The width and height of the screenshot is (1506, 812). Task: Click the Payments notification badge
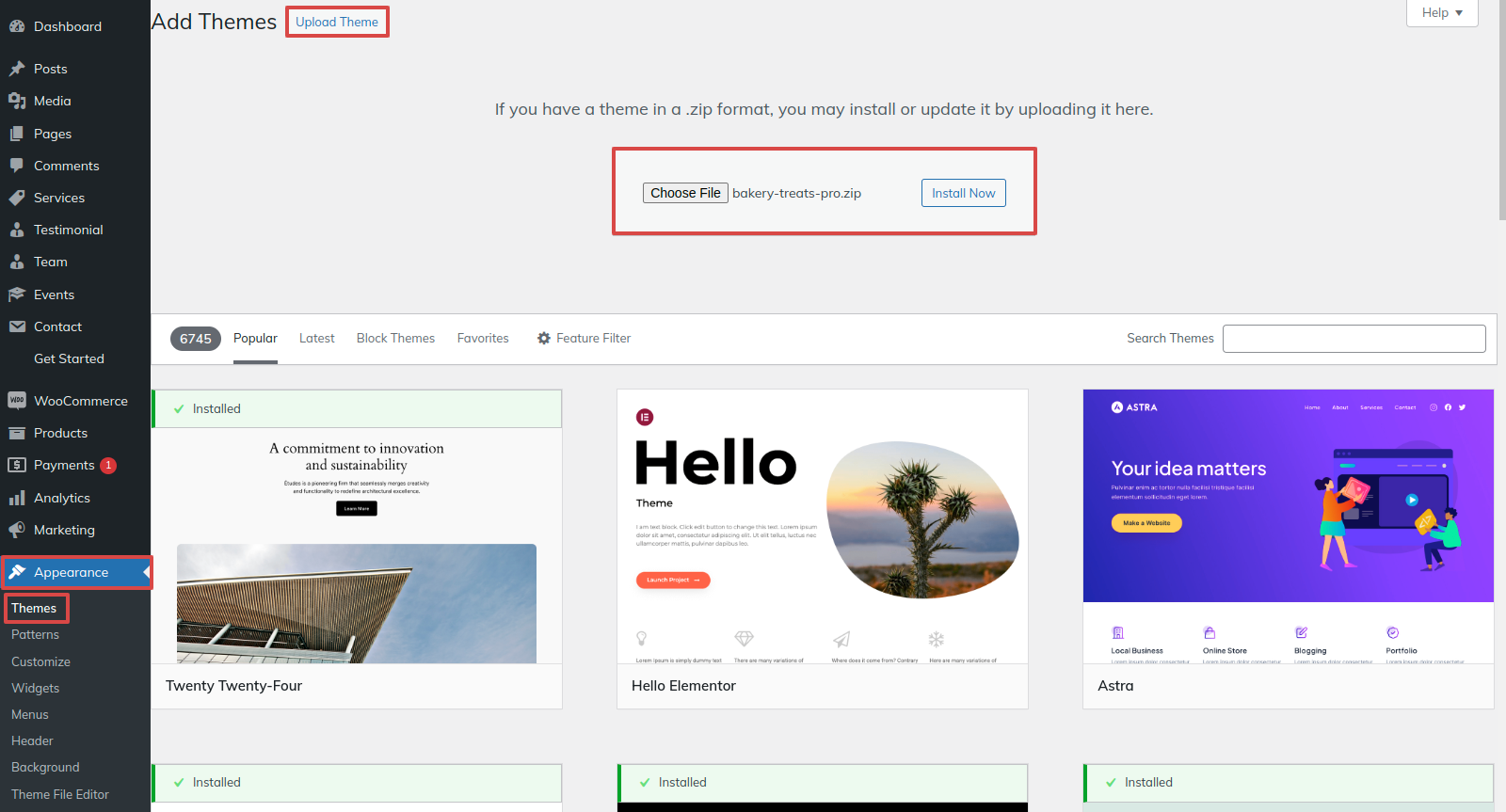coord(108,465)
